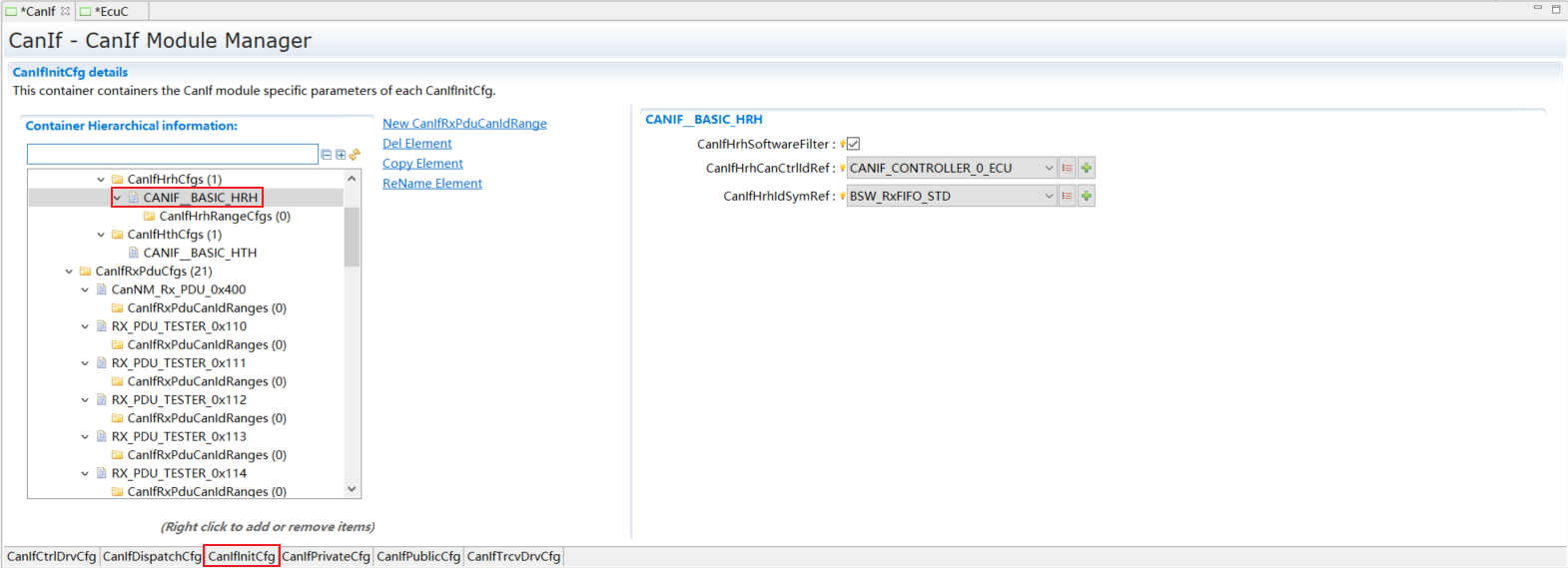
Task: Click the collapse all tree icon
Action: click(x=327, y=155)
